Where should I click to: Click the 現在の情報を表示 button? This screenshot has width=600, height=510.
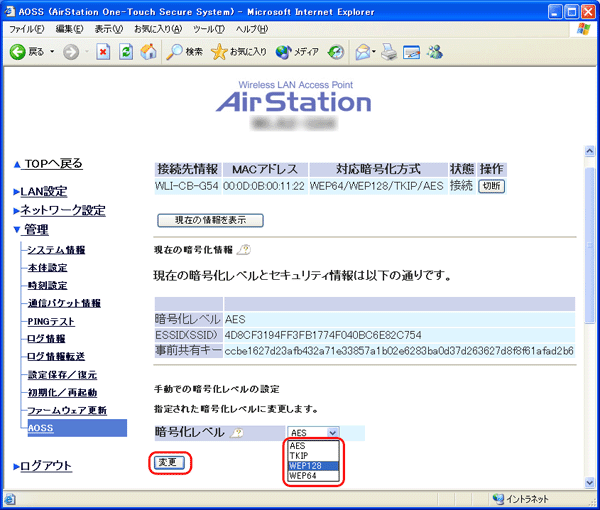pos(210,220)
